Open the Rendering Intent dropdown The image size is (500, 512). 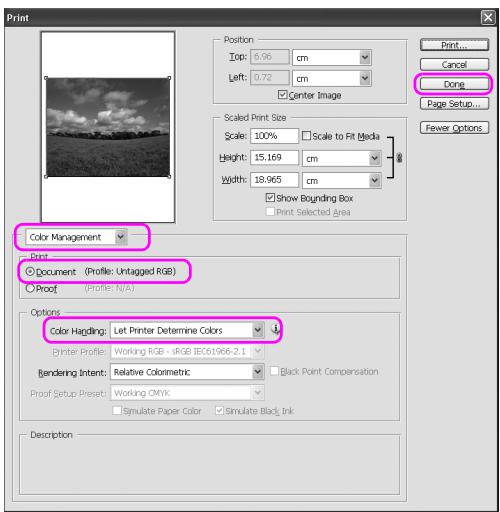click(187, 372)
